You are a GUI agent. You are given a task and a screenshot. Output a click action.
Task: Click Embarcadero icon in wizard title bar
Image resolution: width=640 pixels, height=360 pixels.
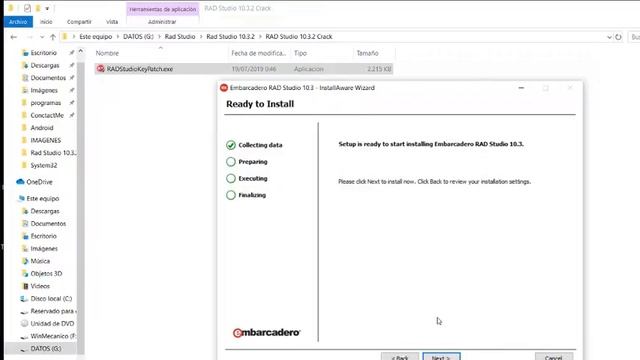click(x=224, y=88)
